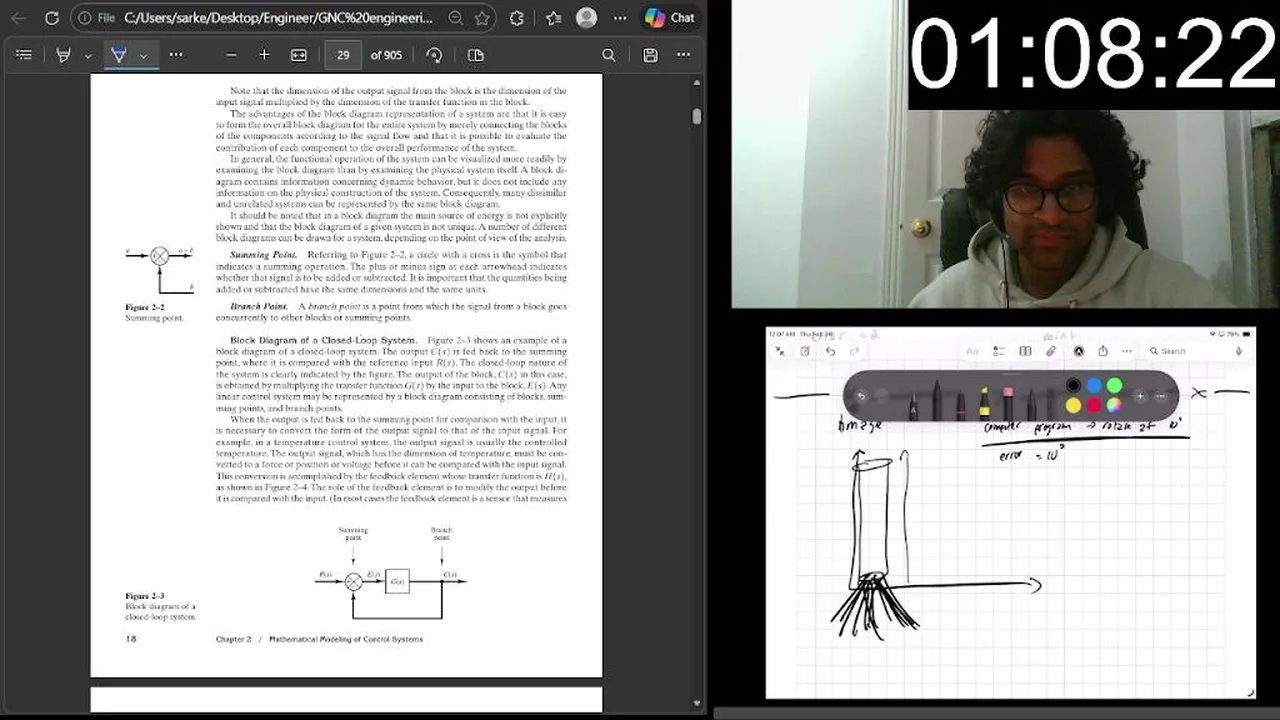
Task: Open the favorites list
Action: point(553,18)
